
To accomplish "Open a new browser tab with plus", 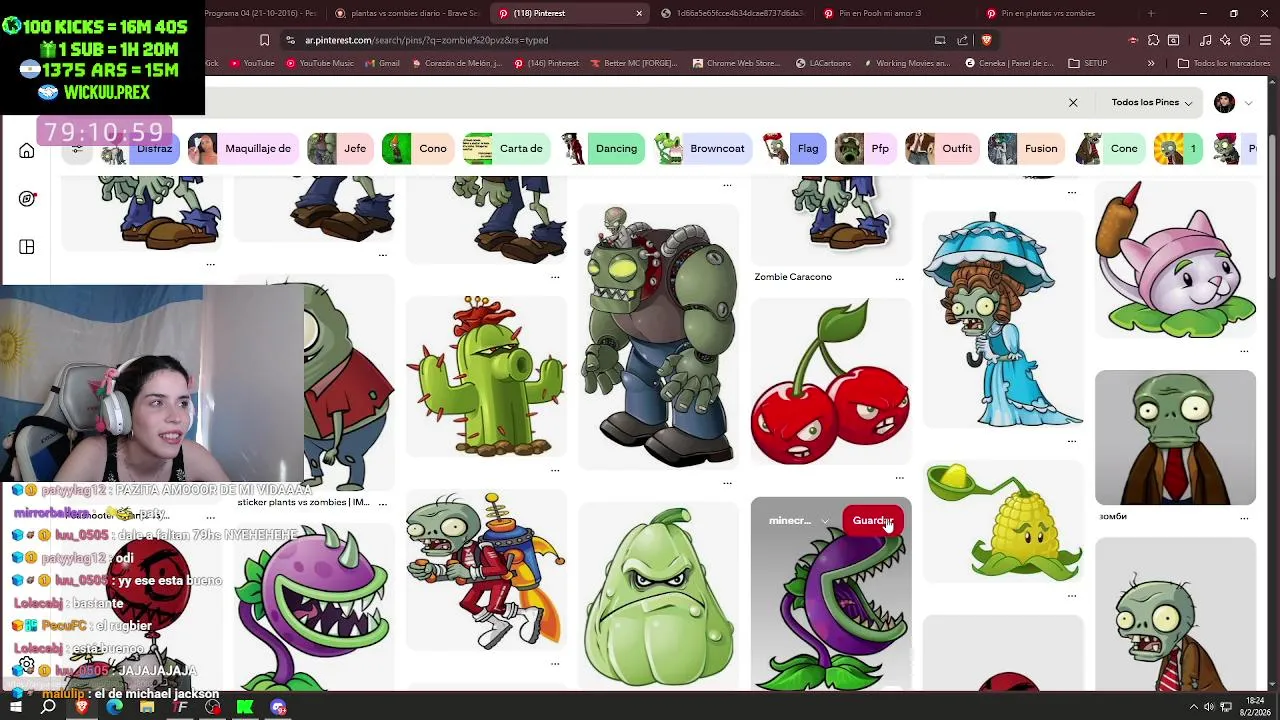I will pos(1151,13).
